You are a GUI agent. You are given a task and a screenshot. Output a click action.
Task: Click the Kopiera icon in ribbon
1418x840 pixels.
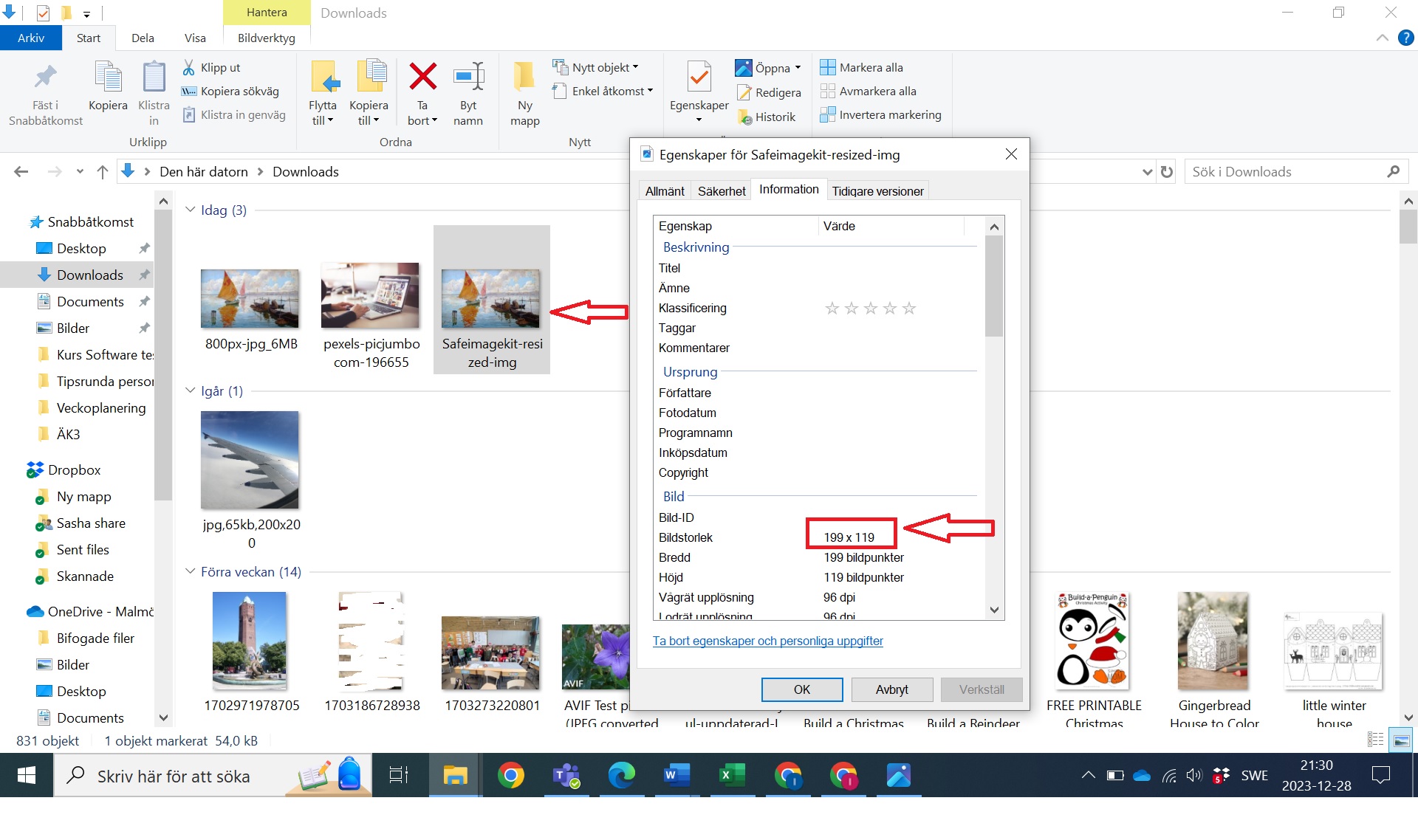(x=108, y=77)
